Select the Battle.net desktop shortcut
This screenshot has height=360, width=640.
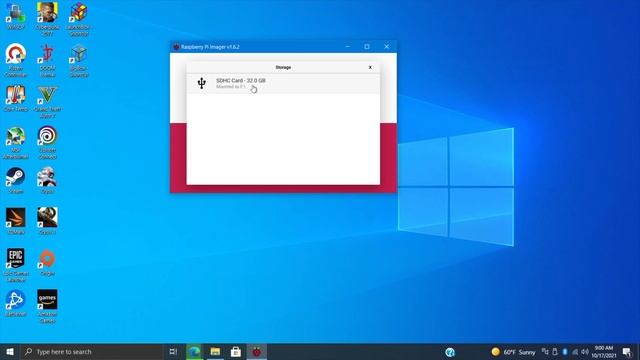16,303
